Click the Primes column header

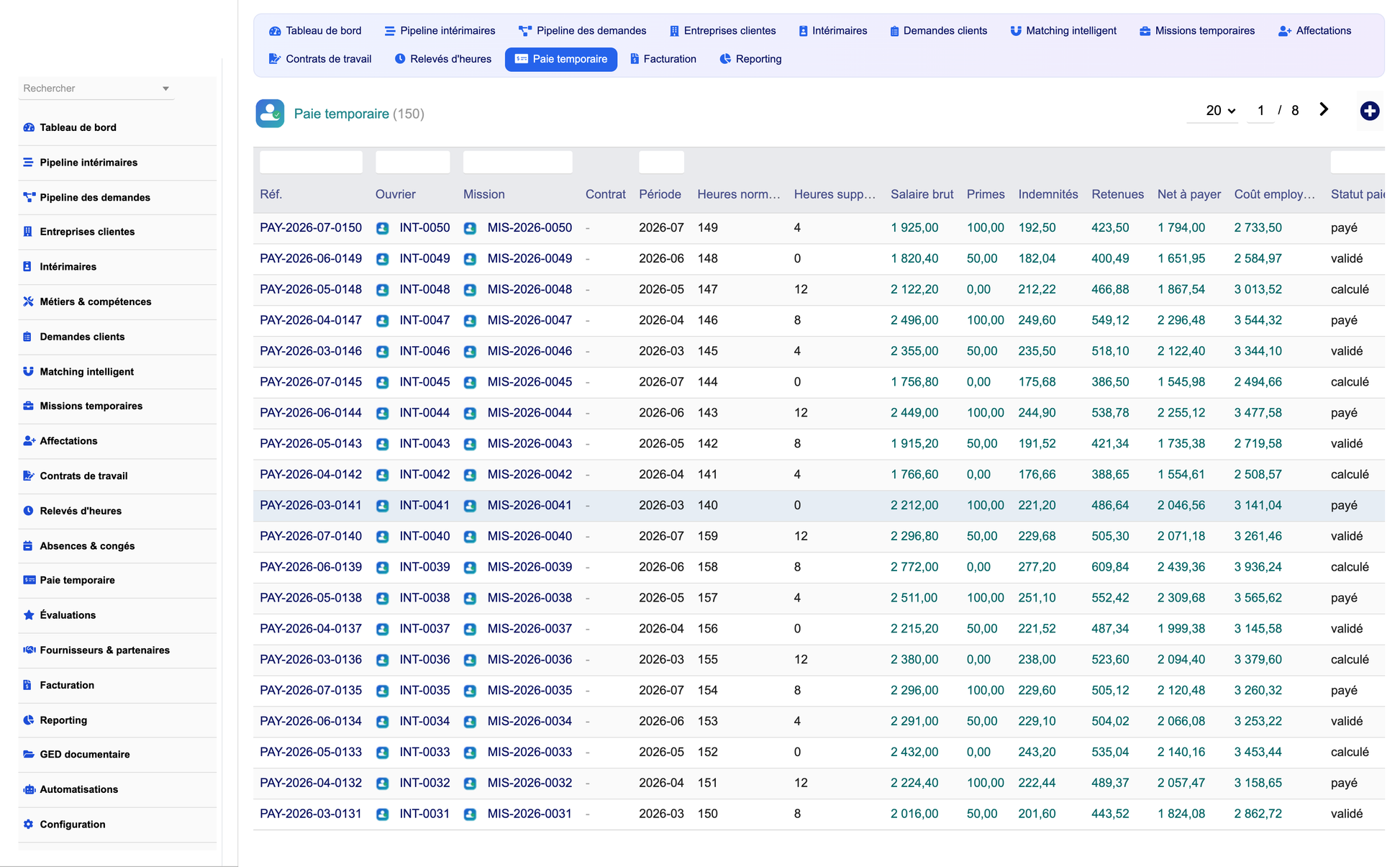click(985, 194)
